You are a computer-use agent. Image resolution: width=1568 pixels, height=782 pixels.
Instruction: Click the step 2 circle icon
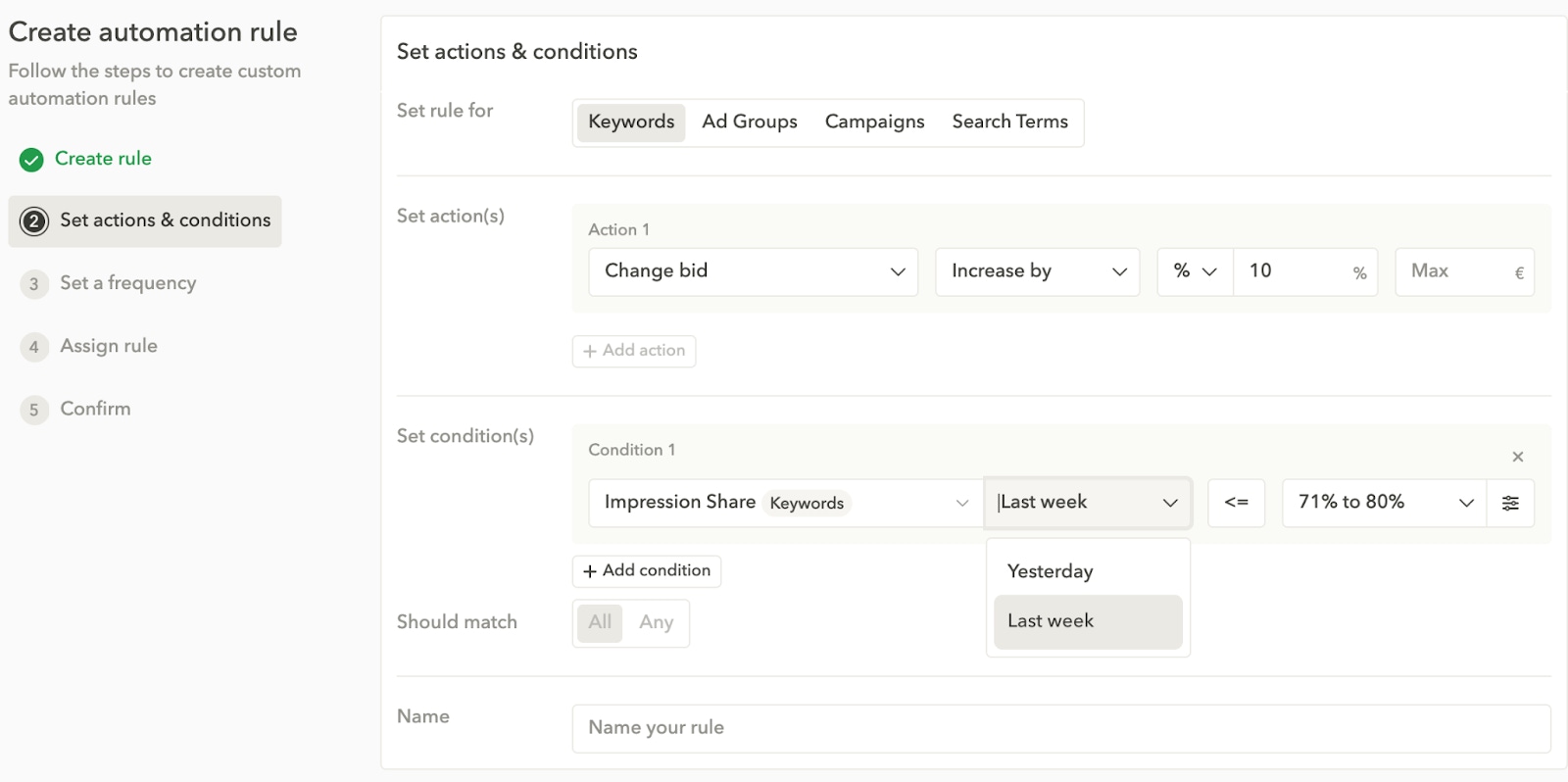pos(34,221)
